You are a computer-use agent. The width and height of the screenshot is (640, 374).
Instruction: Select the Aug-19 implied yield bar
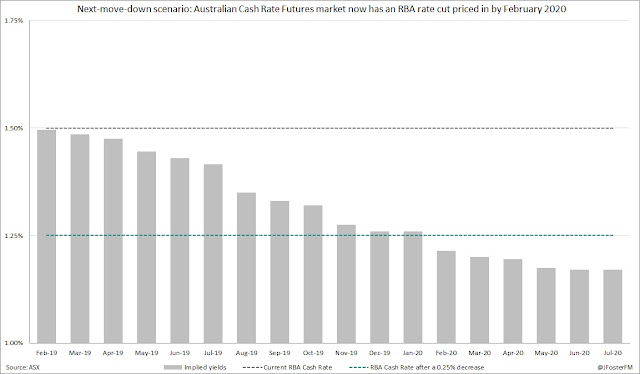[247, 268]
